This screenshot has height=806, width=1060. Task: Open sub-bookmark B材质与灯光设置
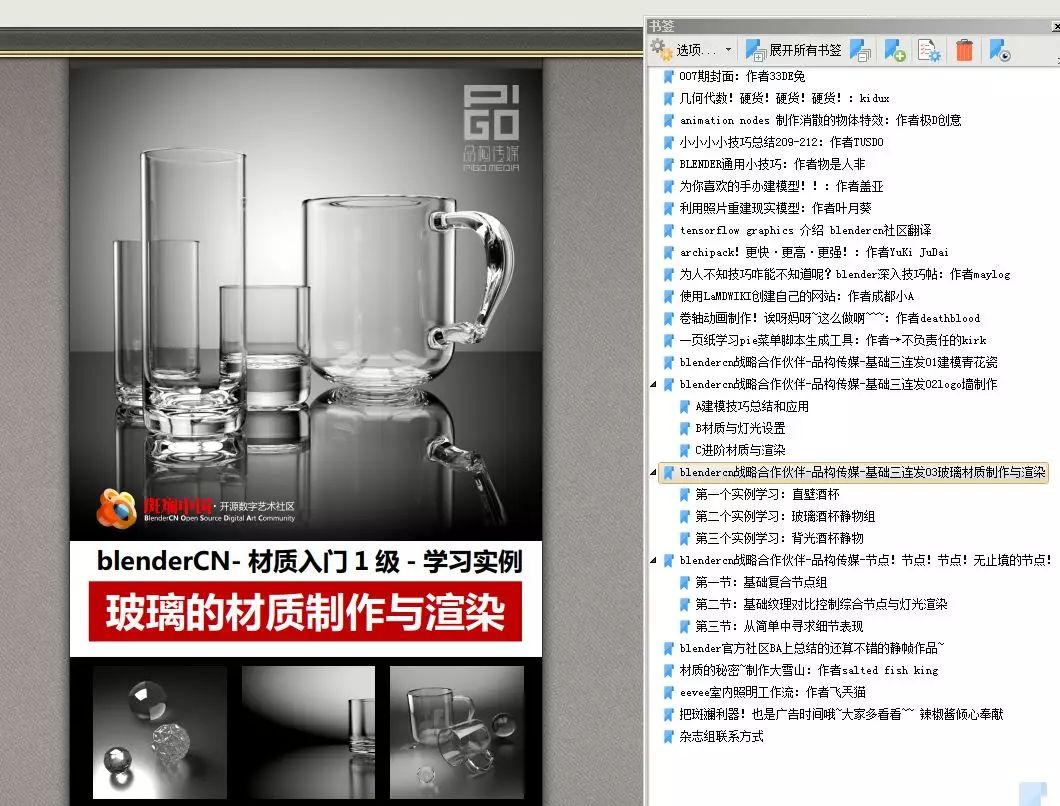tap(740, 428)
